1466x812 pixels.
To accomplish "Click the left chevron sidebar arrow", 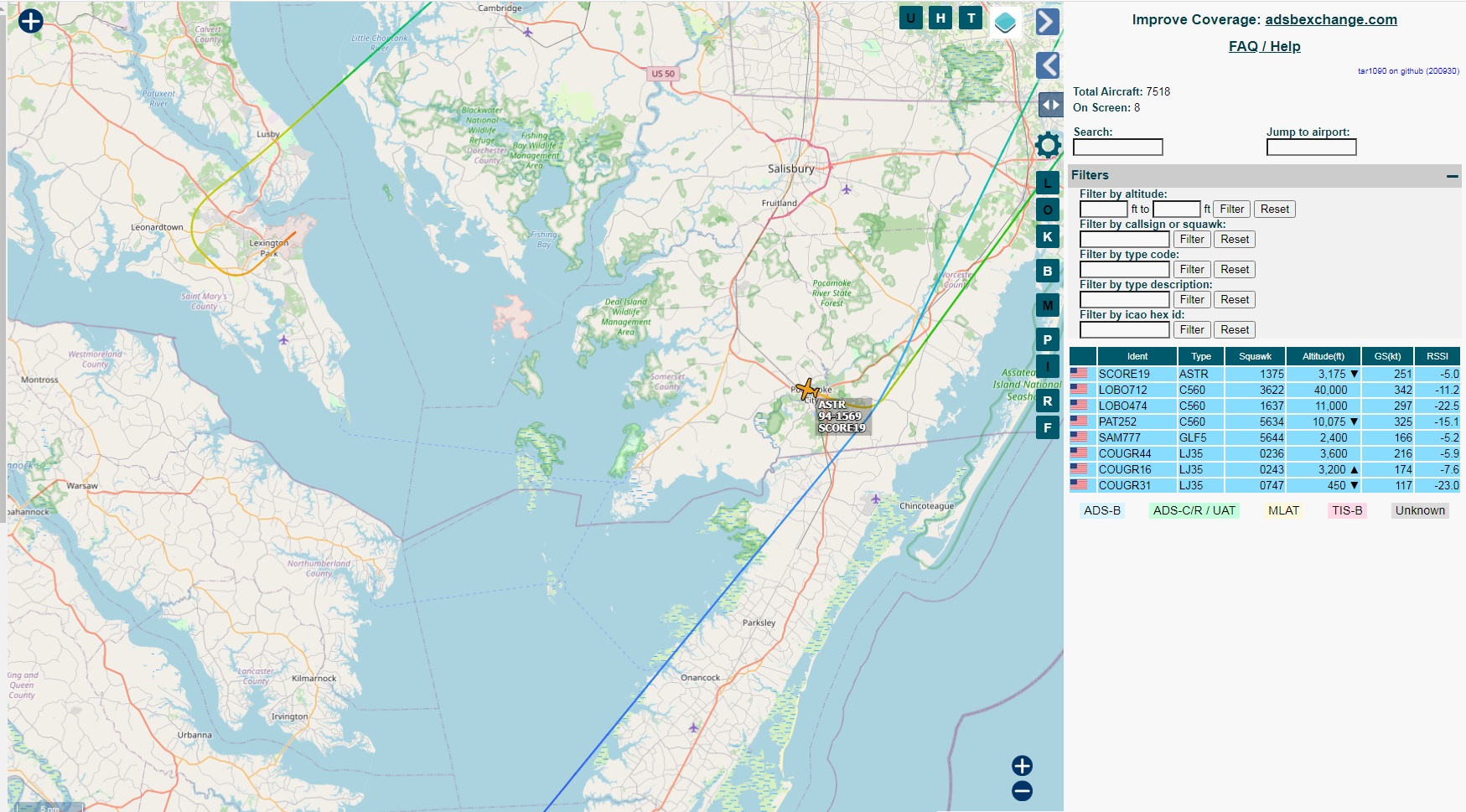I will point(1048,65).
